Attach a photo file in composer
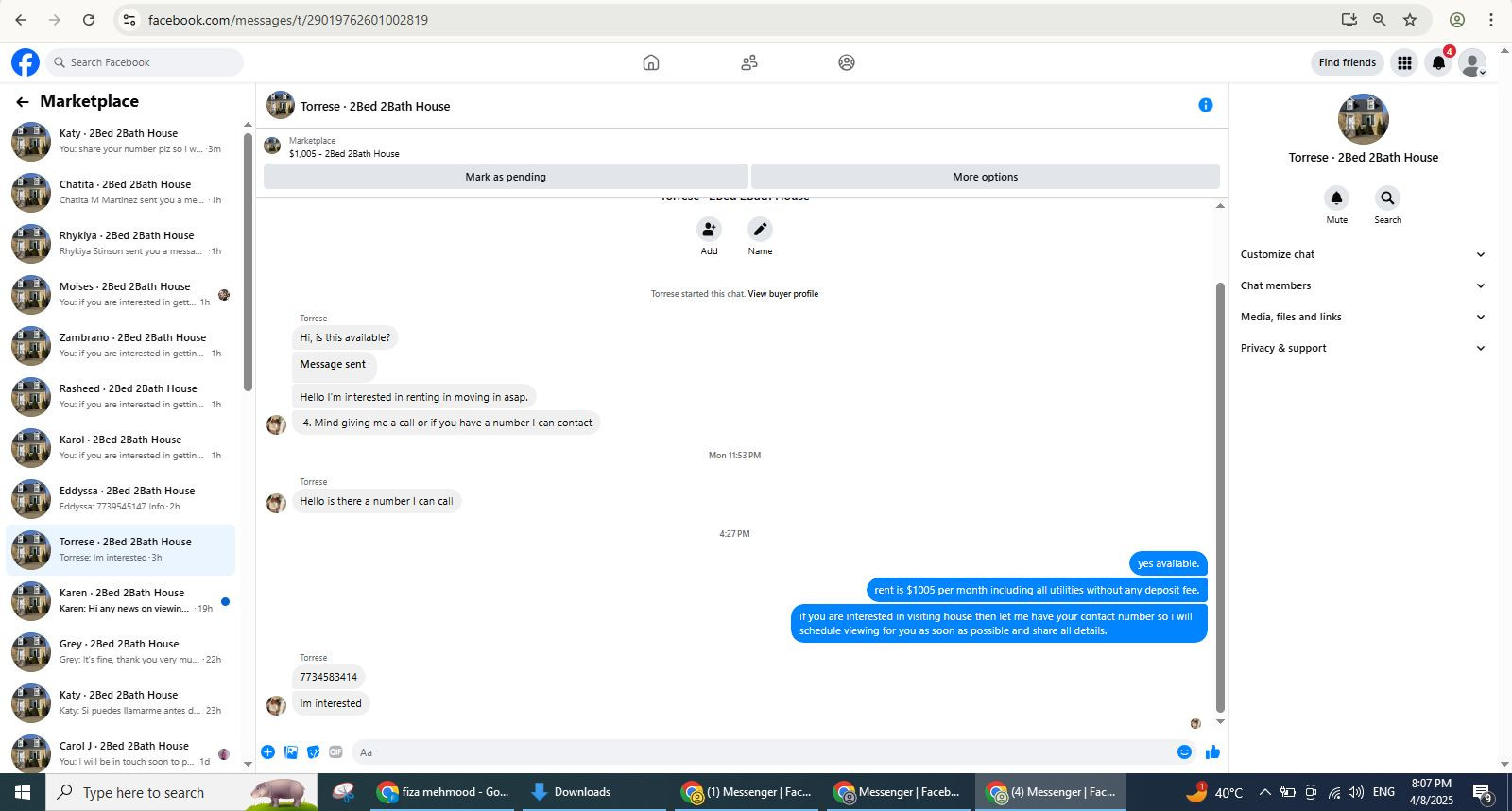 tap(291, 752)
